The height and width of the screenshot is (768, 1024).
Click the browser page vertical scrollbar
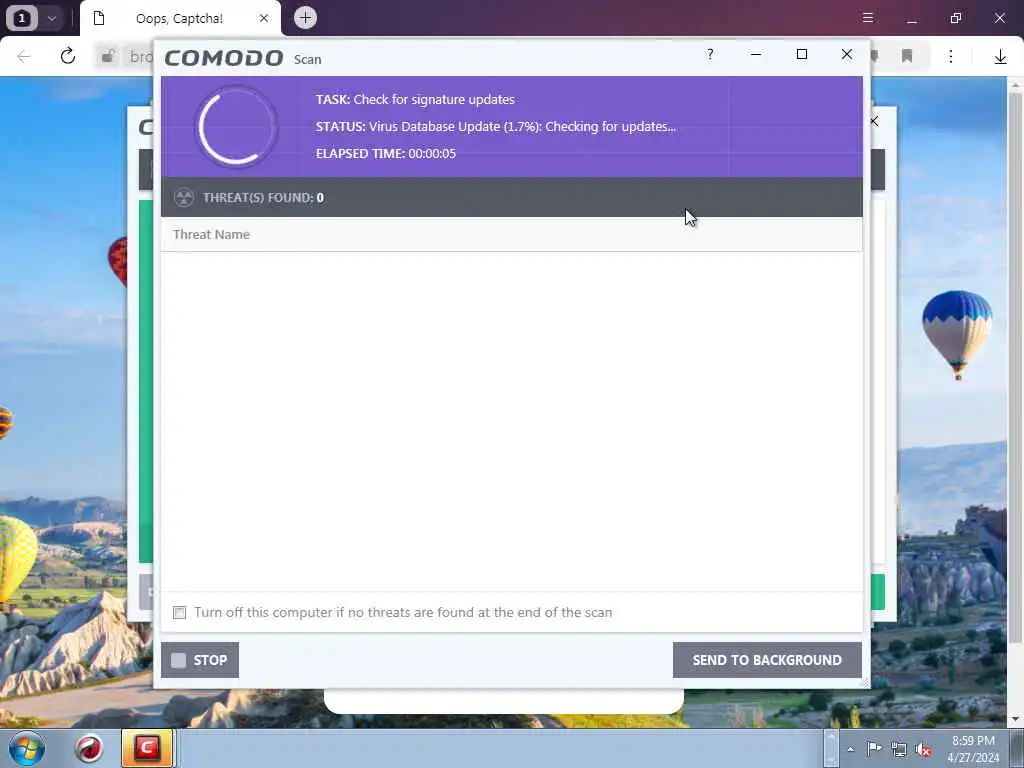[x=1015, y=366]
